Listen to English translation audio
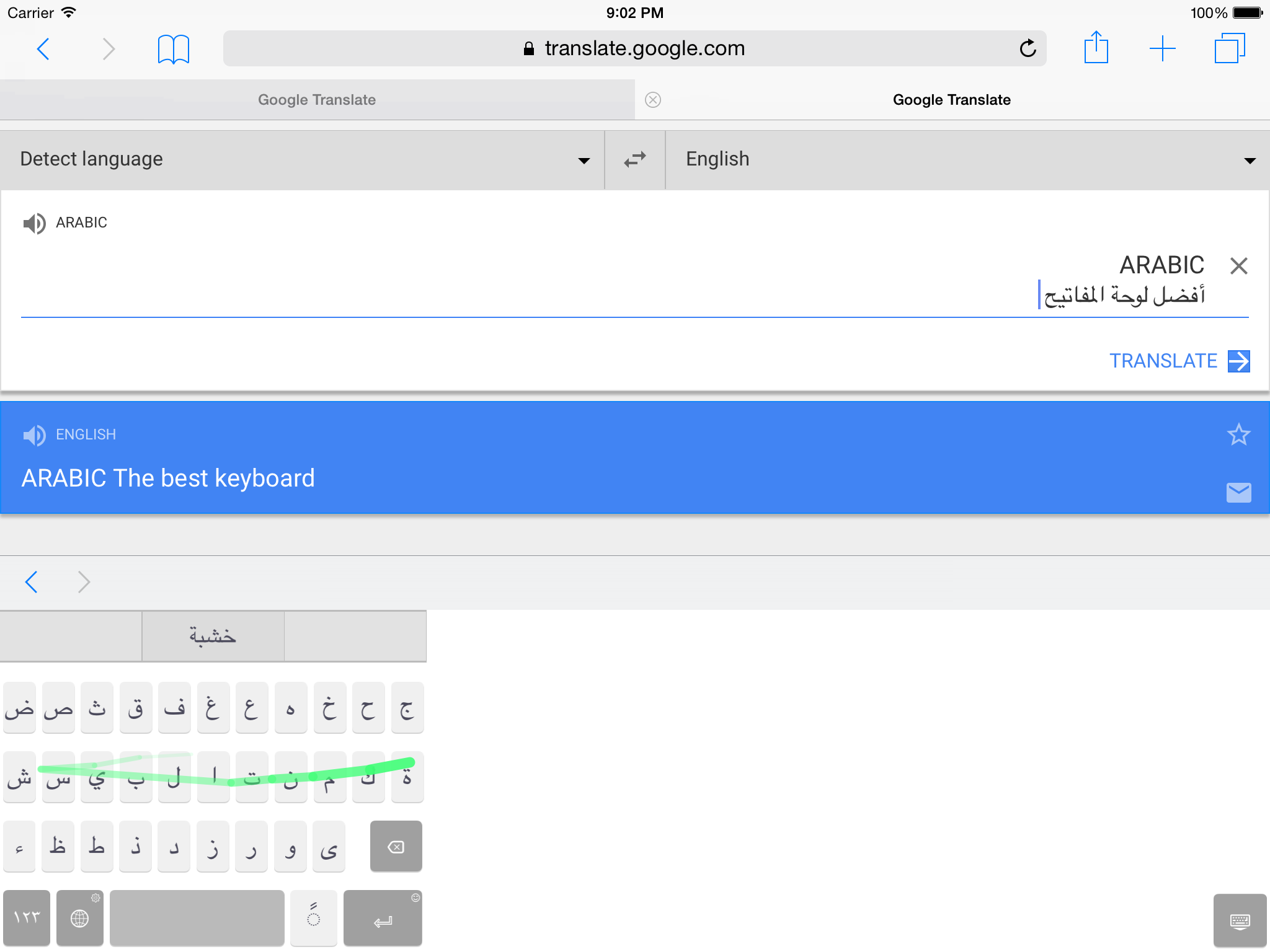Viewport: 1270px width, 952px height. (34, 435)
